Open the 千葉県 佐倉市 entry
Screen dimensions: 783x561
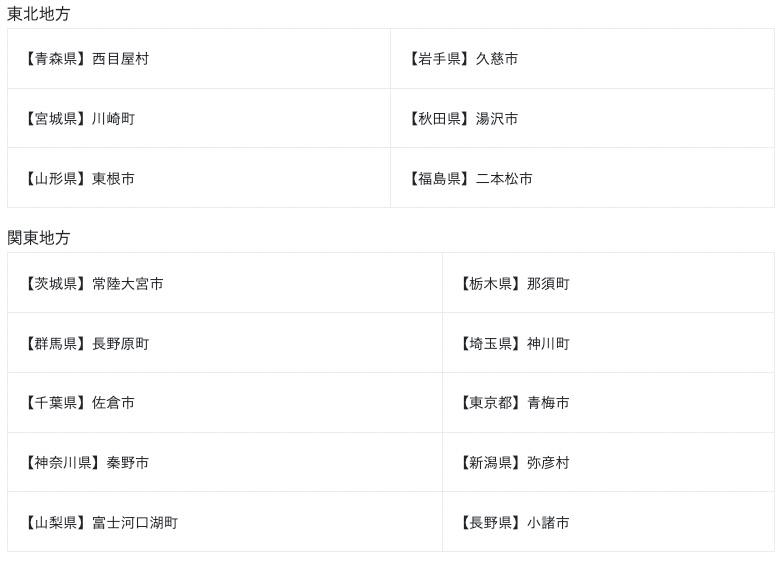[x=78, y=403]
